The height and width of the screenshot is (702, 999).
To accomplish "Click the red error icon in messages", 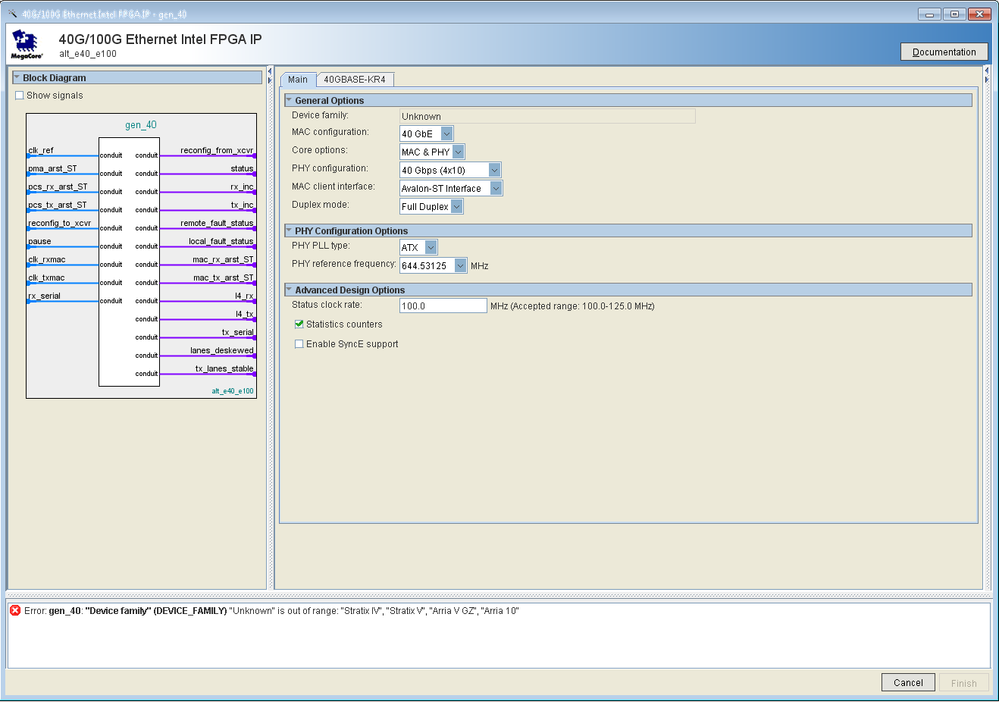I will 15,611.
